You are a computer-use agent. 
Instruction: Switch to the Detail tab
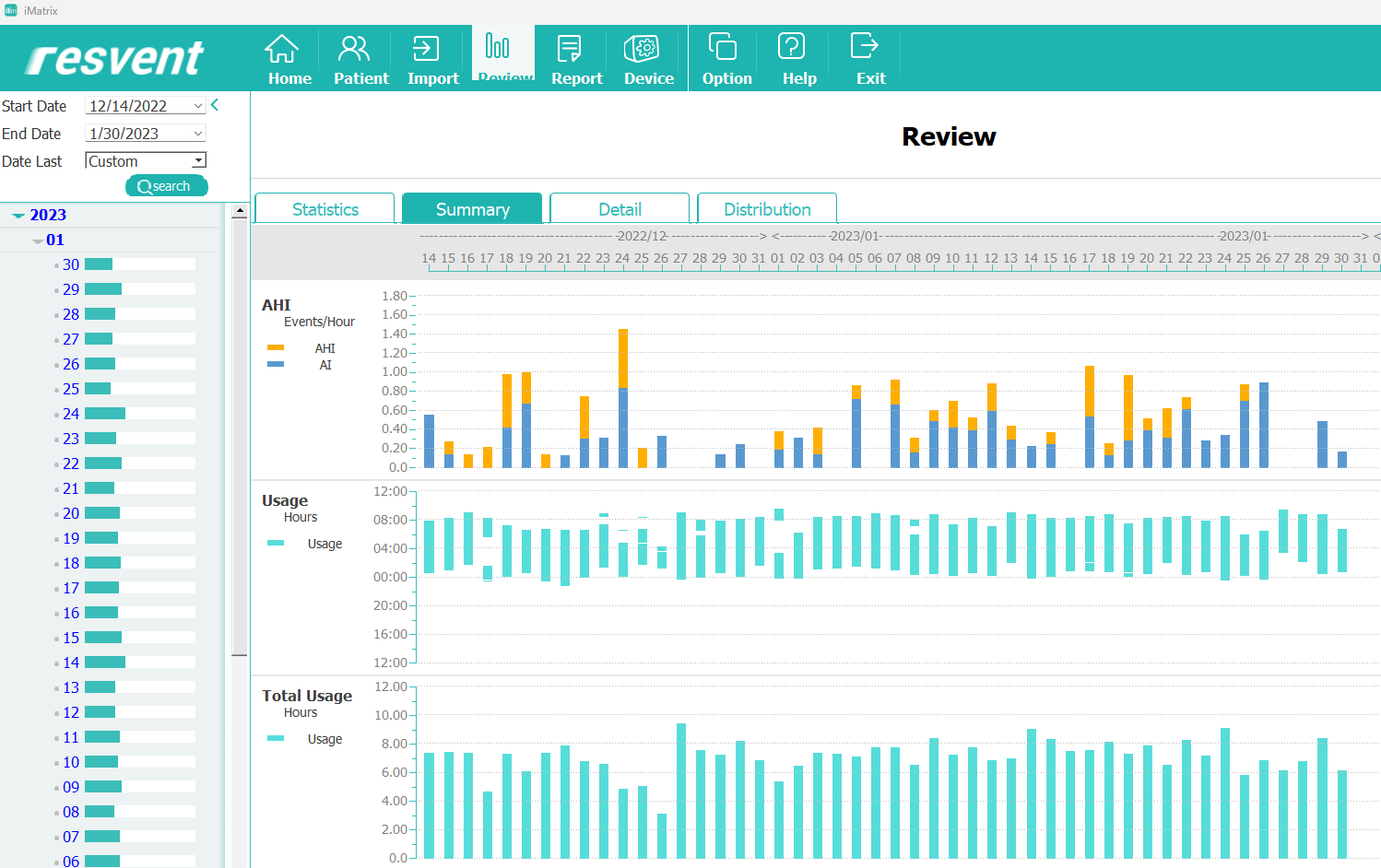pyautogui.click(x=620, y=208)
